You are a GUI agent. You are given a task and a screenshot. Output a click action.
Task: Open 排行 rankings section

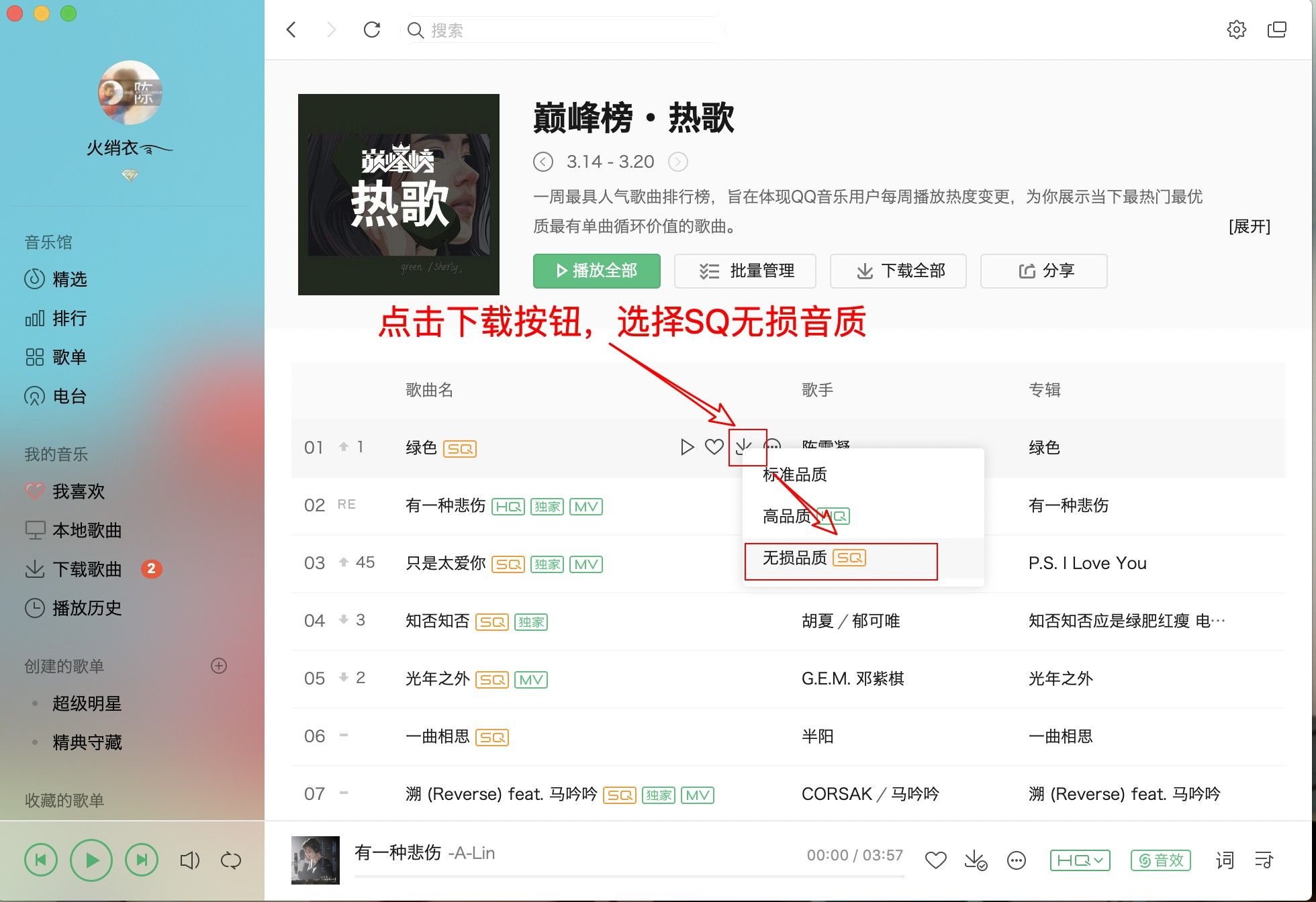coord(56,317)
